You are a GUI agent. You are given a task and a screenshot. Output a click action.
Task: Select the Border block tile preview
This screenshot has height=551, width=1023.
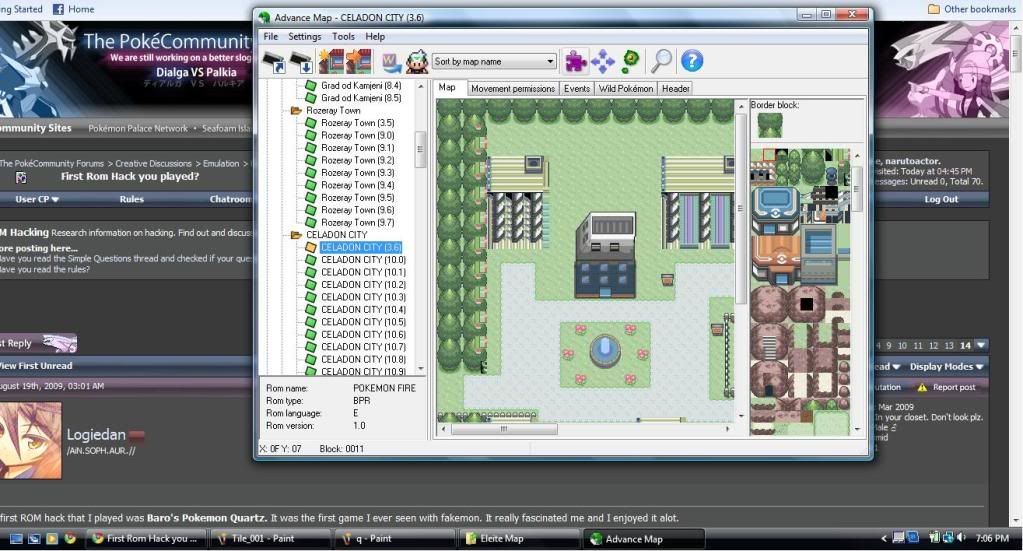point(770,125)
